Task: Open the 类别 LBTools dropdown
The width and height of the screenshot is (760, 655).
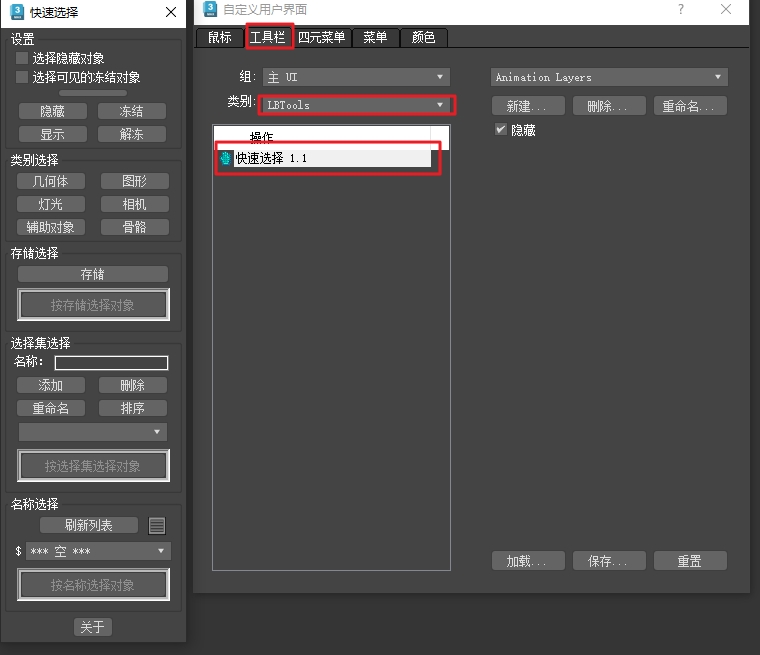Action: point(356,105)
